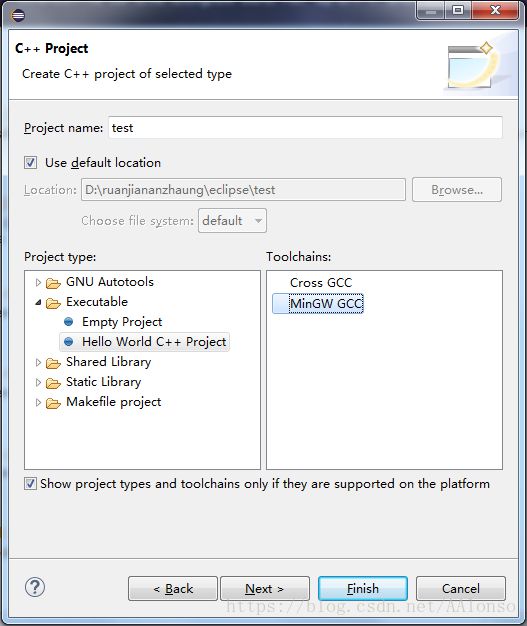This screenshot has height=626, width=527.
Task: Click the Next button
Action: (x=265, y=588)
